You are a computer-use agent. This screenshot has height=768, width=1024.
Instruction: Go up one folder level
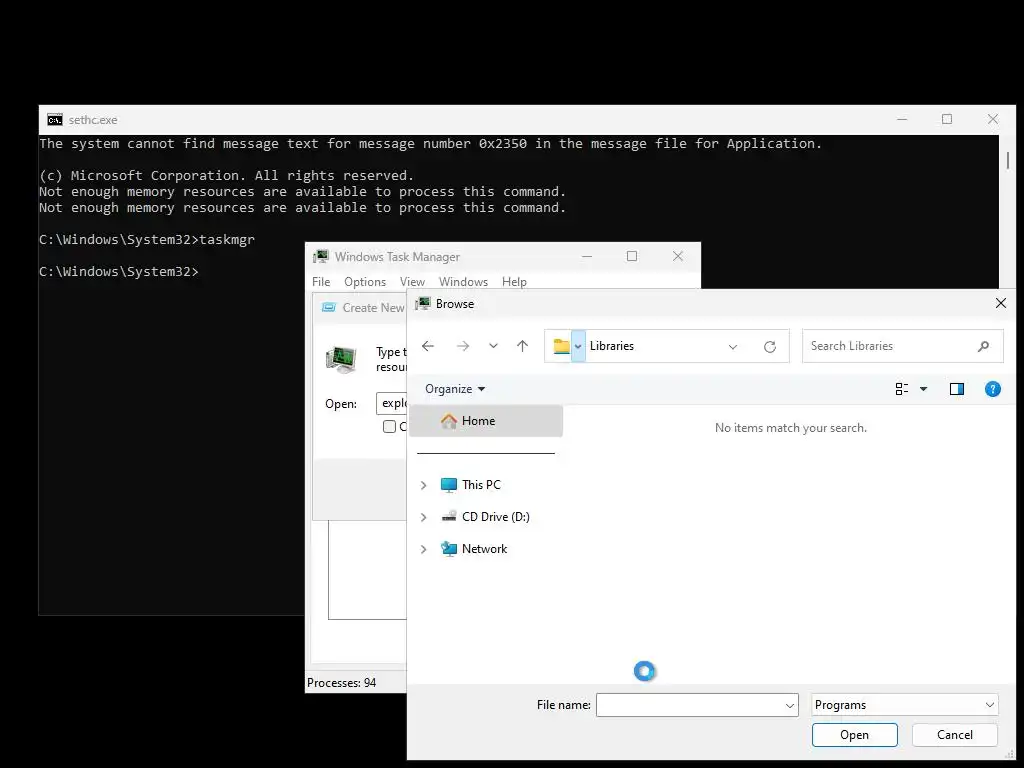(522, 346)
